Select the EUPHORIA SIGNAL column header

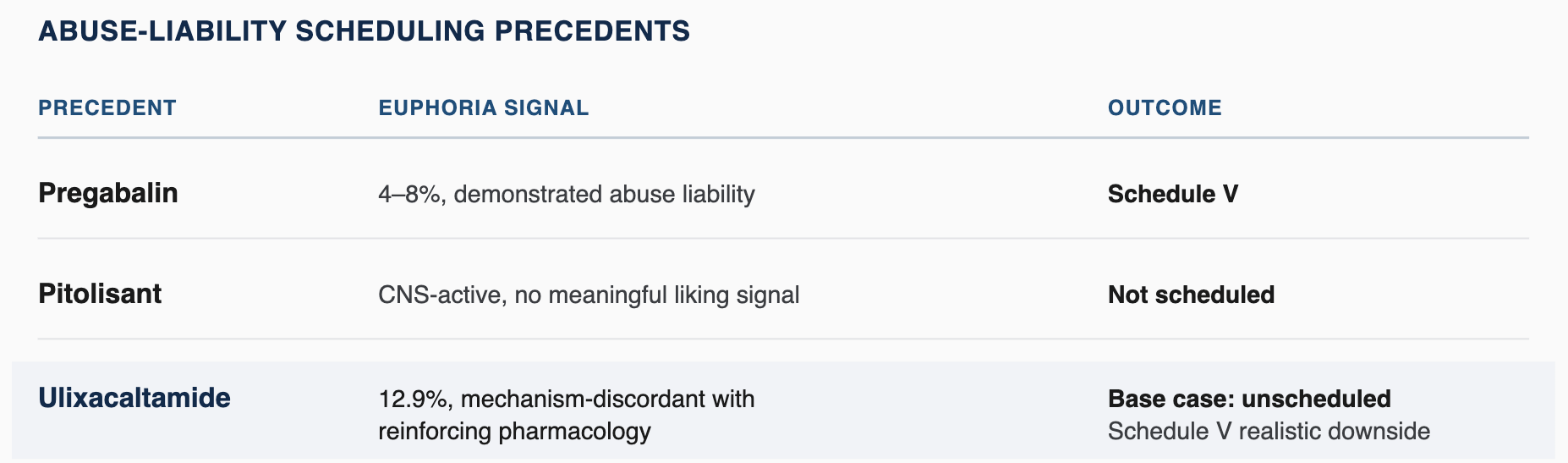pos(484,108)
